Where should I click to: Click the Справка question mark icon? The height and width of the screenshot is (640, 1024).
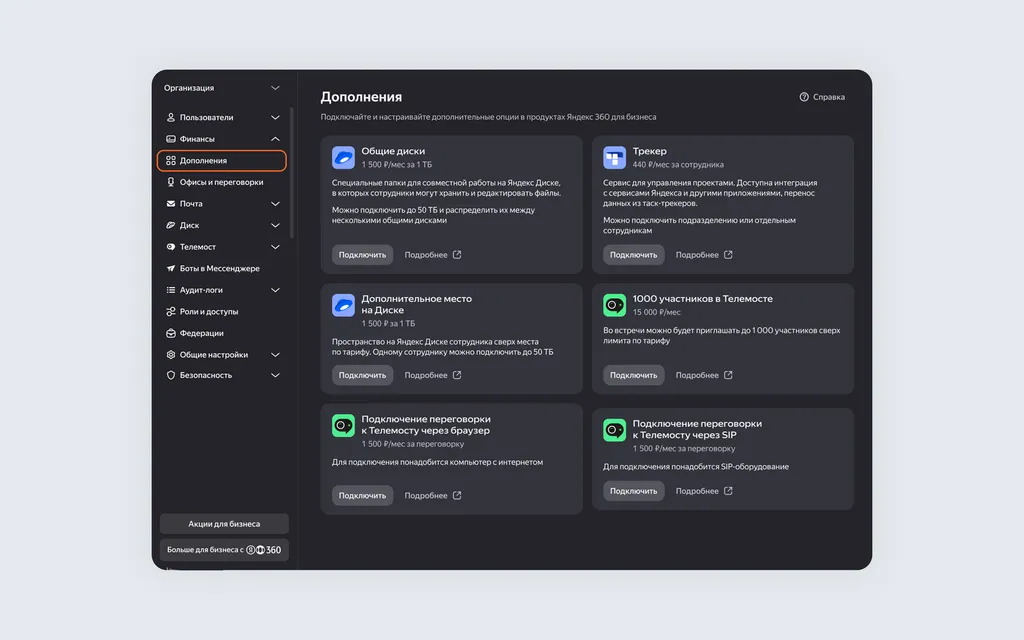pyautogui.click(x=804, y=97)
